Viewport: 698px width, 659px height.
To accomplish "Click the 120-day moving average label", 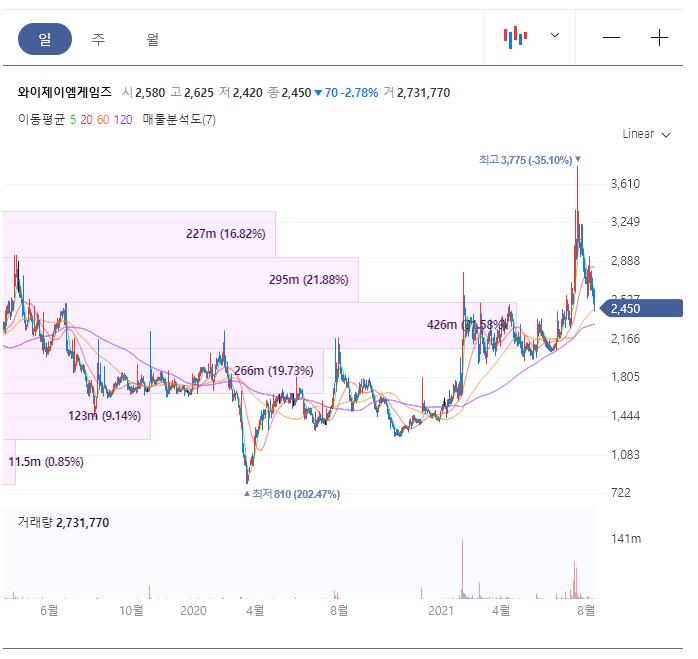I will 123,120.
